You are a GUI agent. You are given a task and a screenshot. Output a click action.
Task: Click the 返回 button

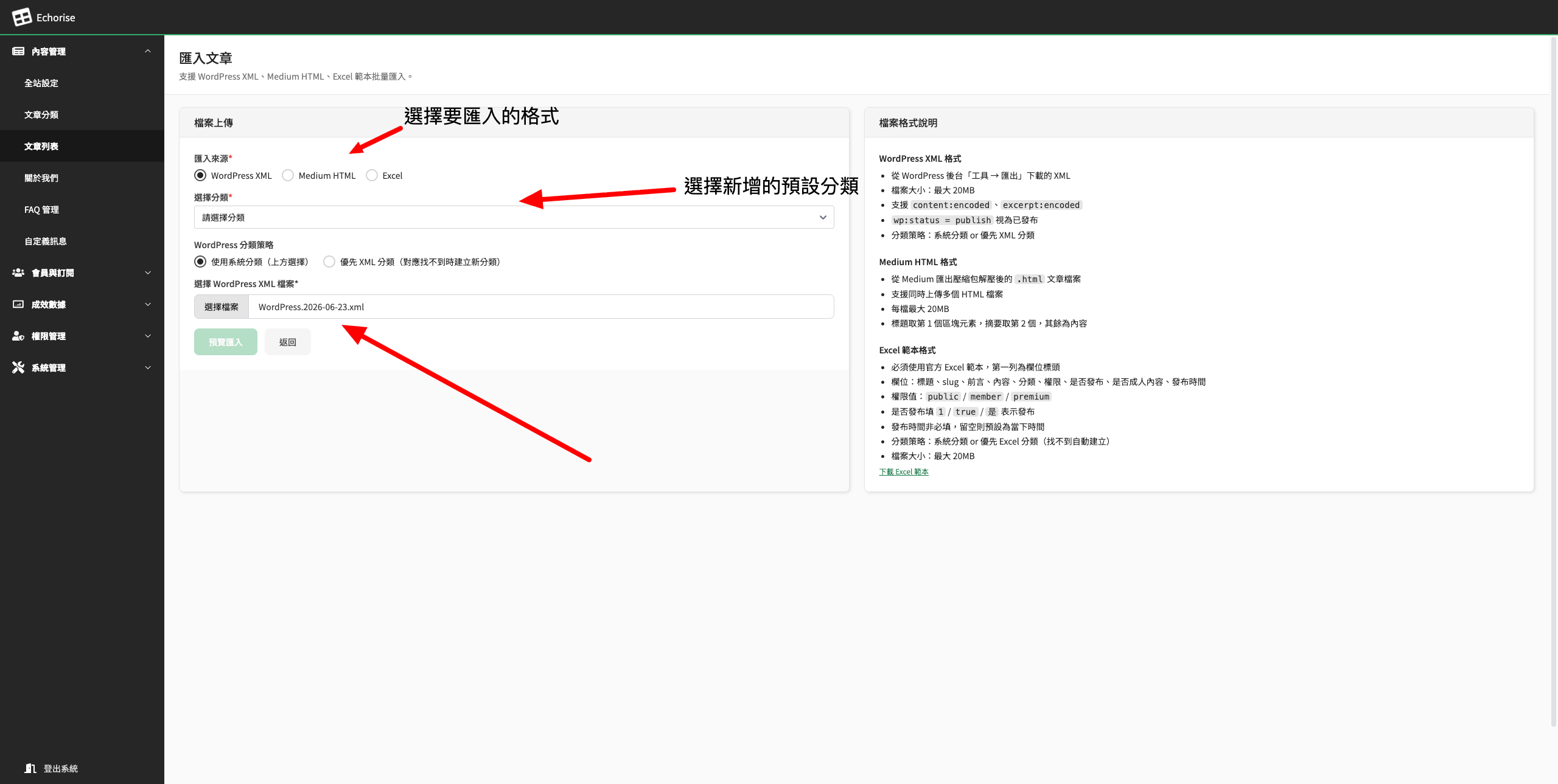coord(288,342)
